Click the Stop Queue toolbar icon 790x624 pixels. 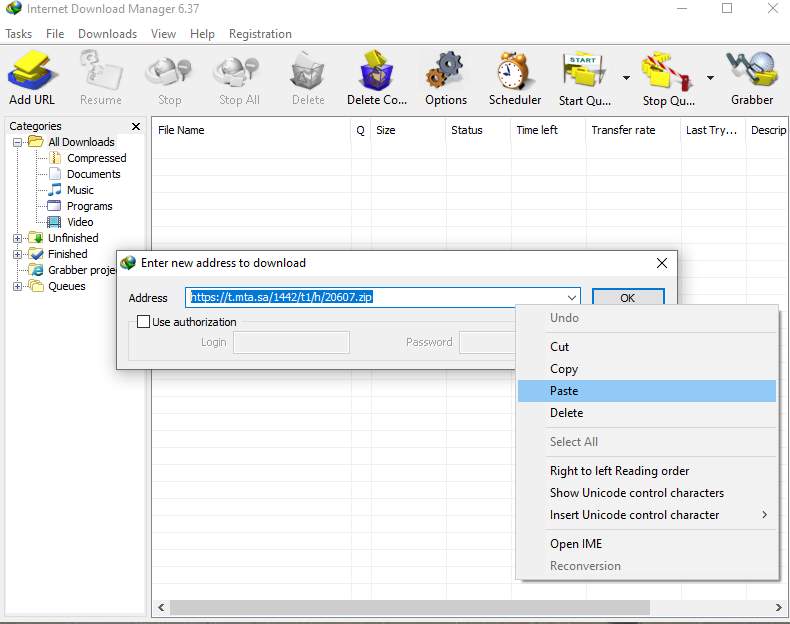click(668, 77)
